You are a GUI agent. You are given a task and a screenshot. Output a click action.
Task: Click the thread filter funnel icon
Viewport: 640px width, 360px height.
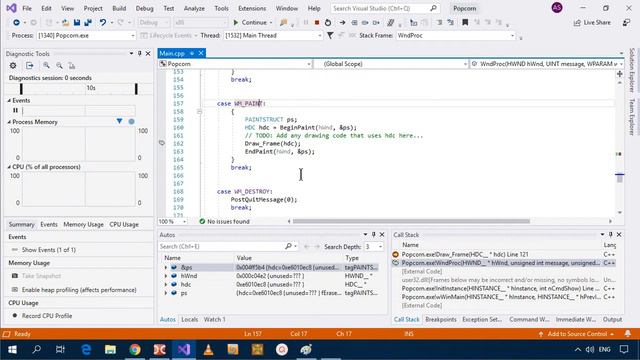click(330, 36)
